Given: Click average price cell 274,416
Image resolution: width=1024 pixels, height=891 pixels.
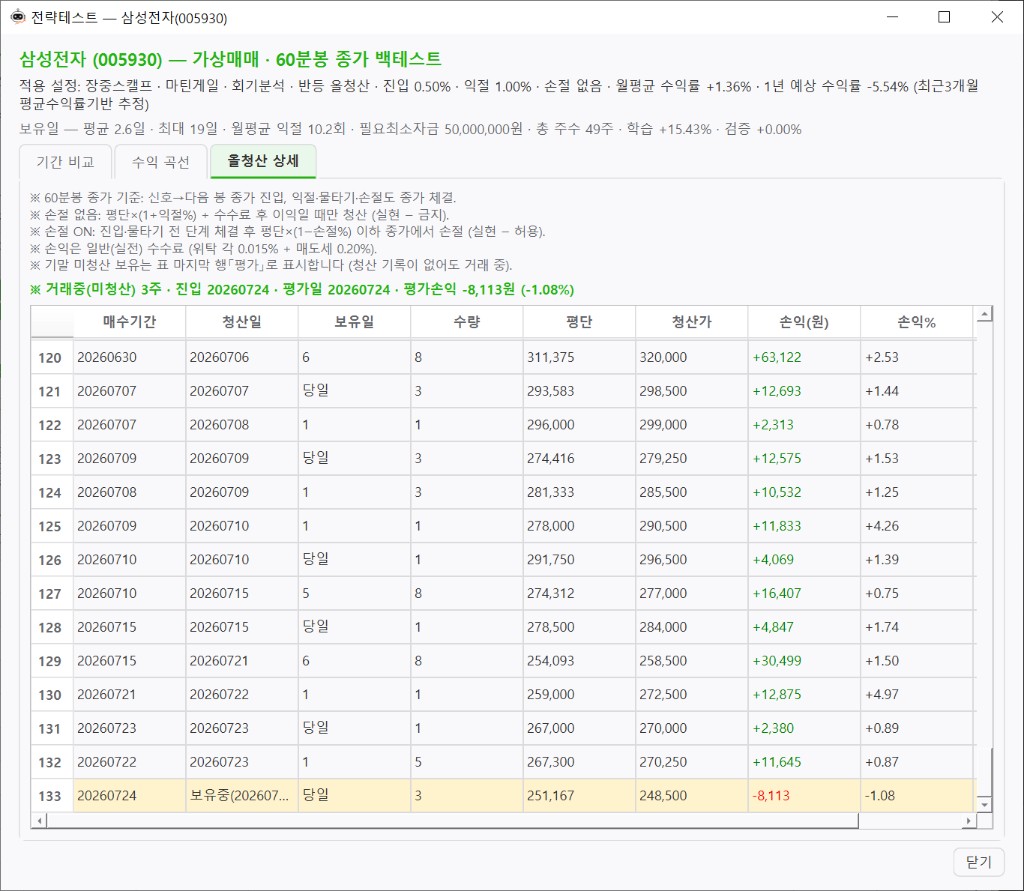Looking at the screenshot, I should click(x=579, y=459).
